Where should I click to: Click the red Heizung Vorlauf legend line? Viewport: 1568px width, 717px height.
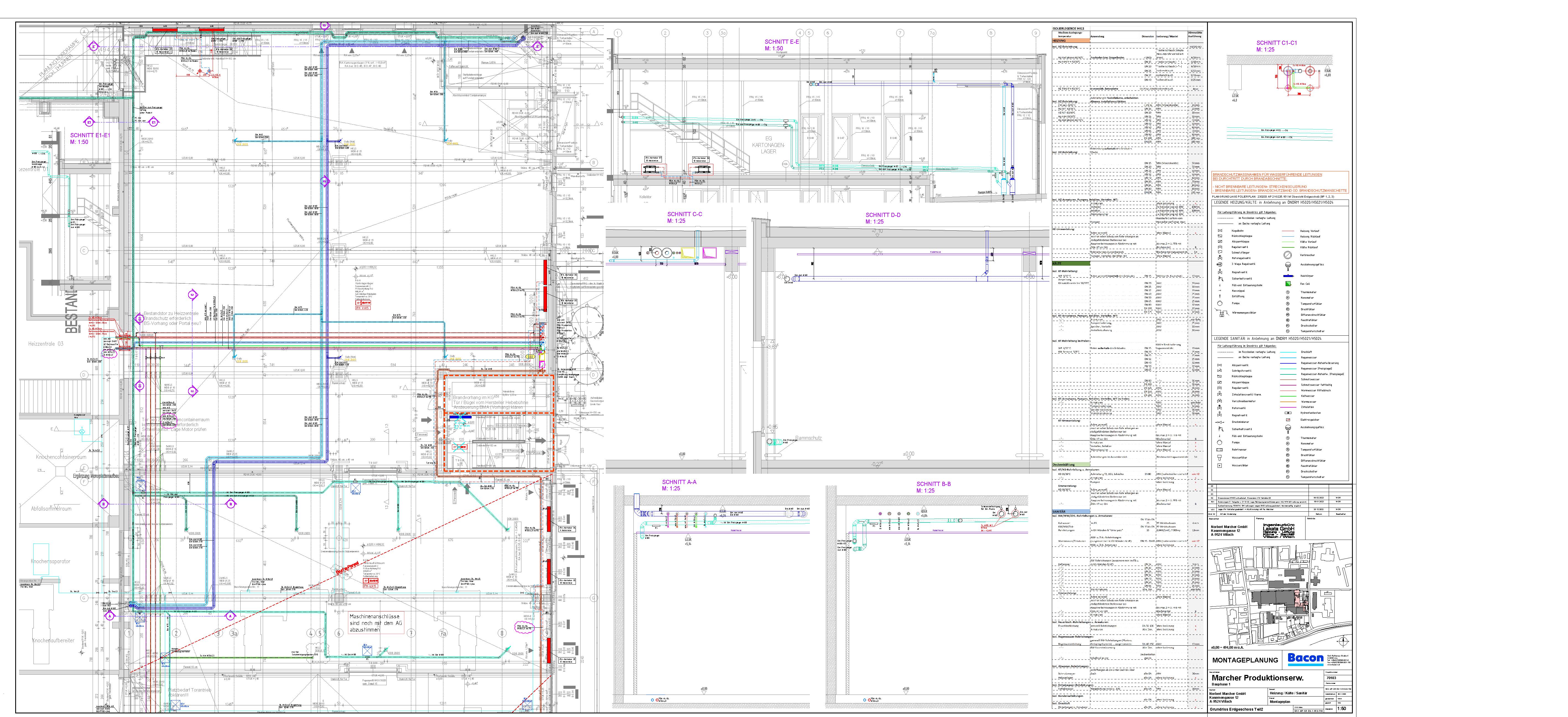click(x=1288, y=231)
